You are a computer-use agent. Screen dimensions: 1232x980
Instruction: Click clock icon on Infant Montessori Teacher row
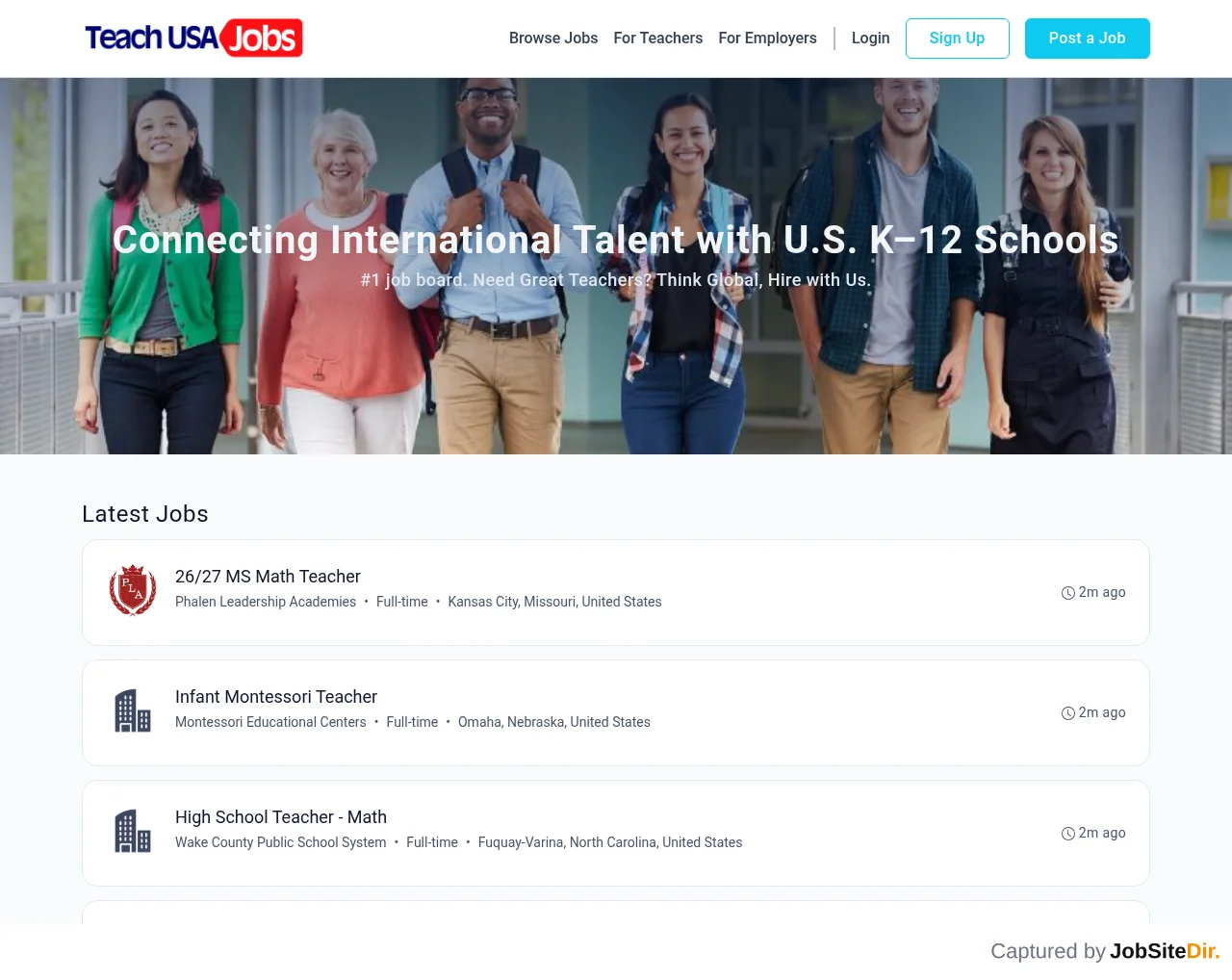(1068, 713)
